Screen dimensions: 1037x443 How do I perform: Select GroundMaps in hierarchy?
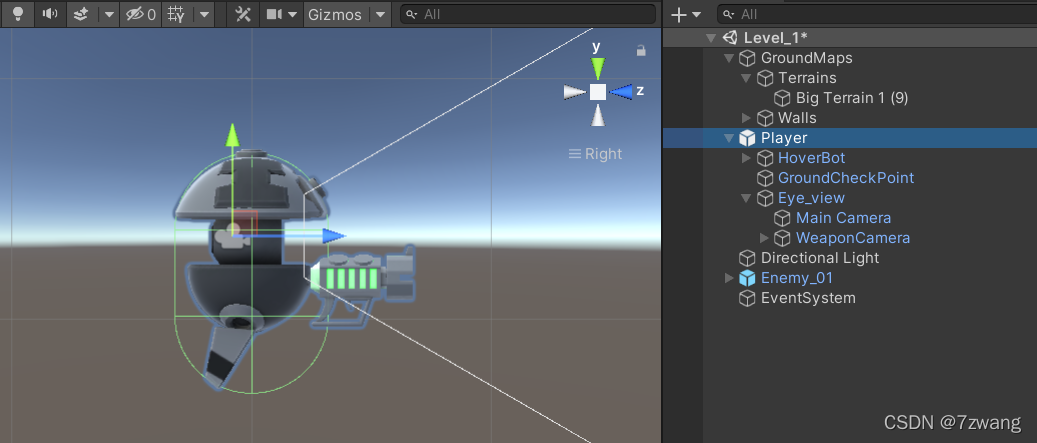coord(806,58)
